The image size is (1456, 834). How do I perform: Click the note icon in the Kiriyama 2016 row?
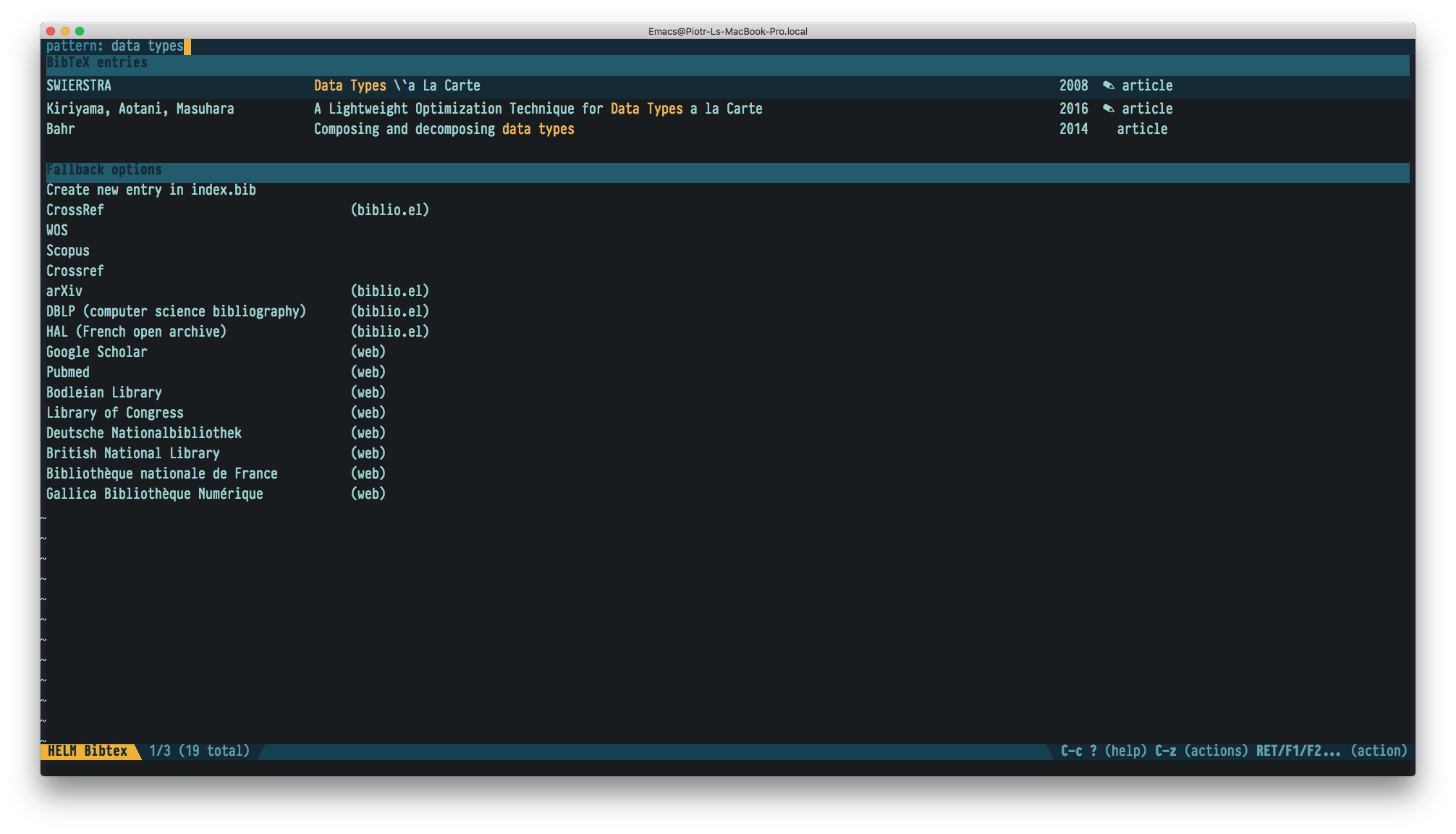point(1108,109)
